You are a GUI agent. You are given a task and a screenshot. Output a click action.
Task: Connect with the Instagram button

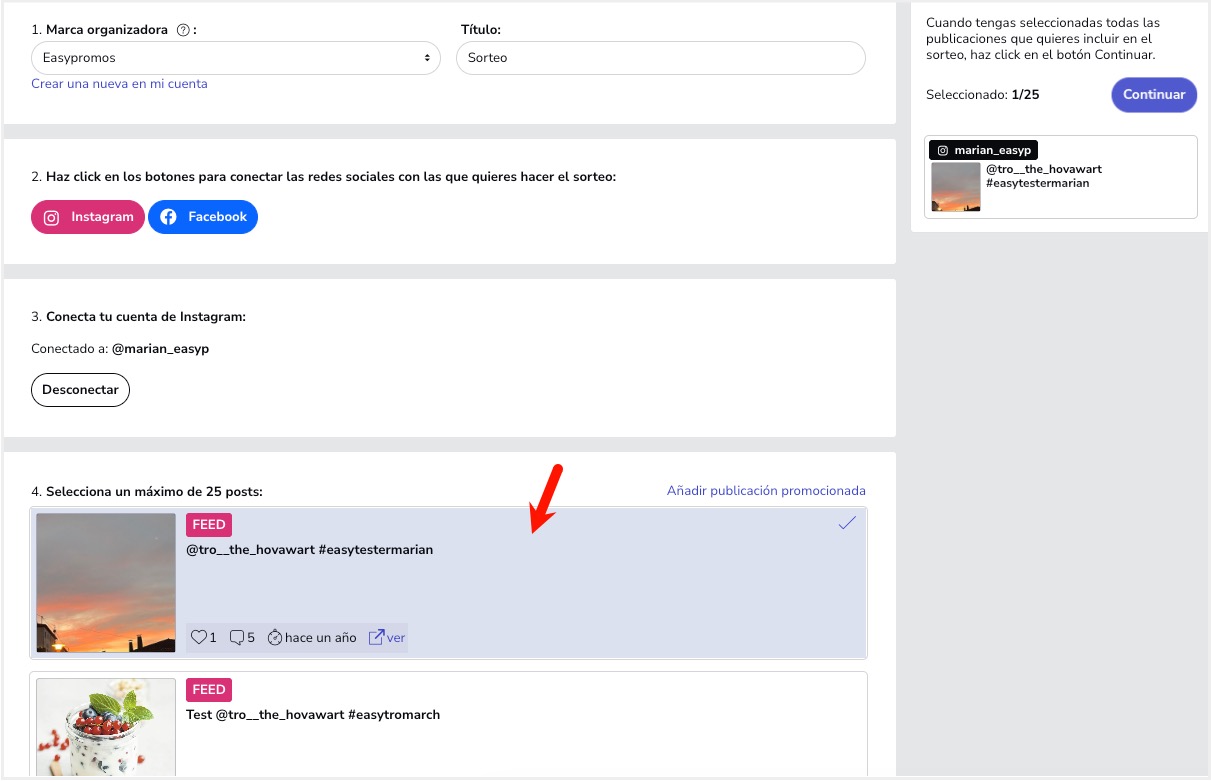coord(88,217)
